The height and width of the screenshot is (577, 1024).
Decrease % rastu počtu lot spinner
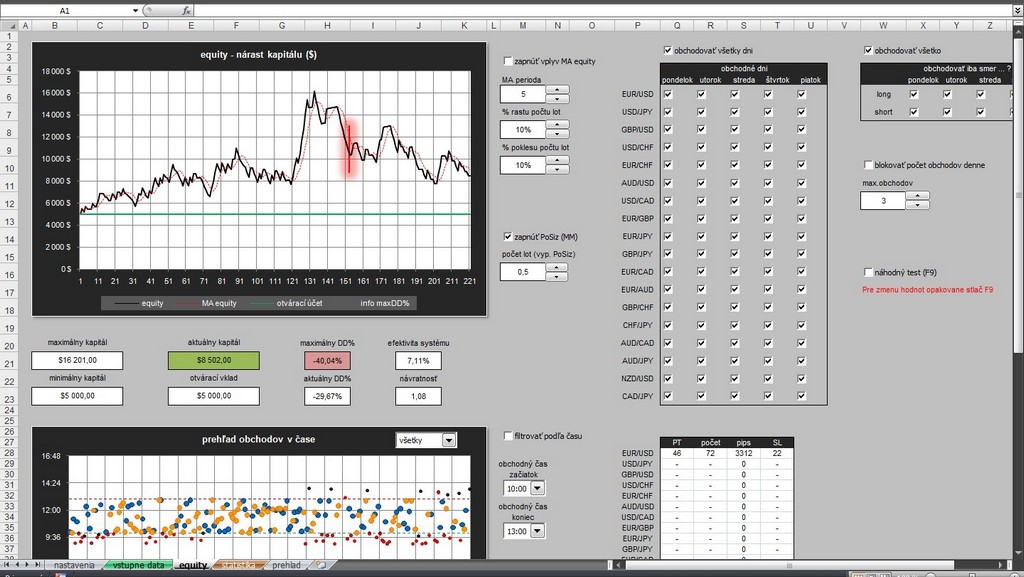556,134
